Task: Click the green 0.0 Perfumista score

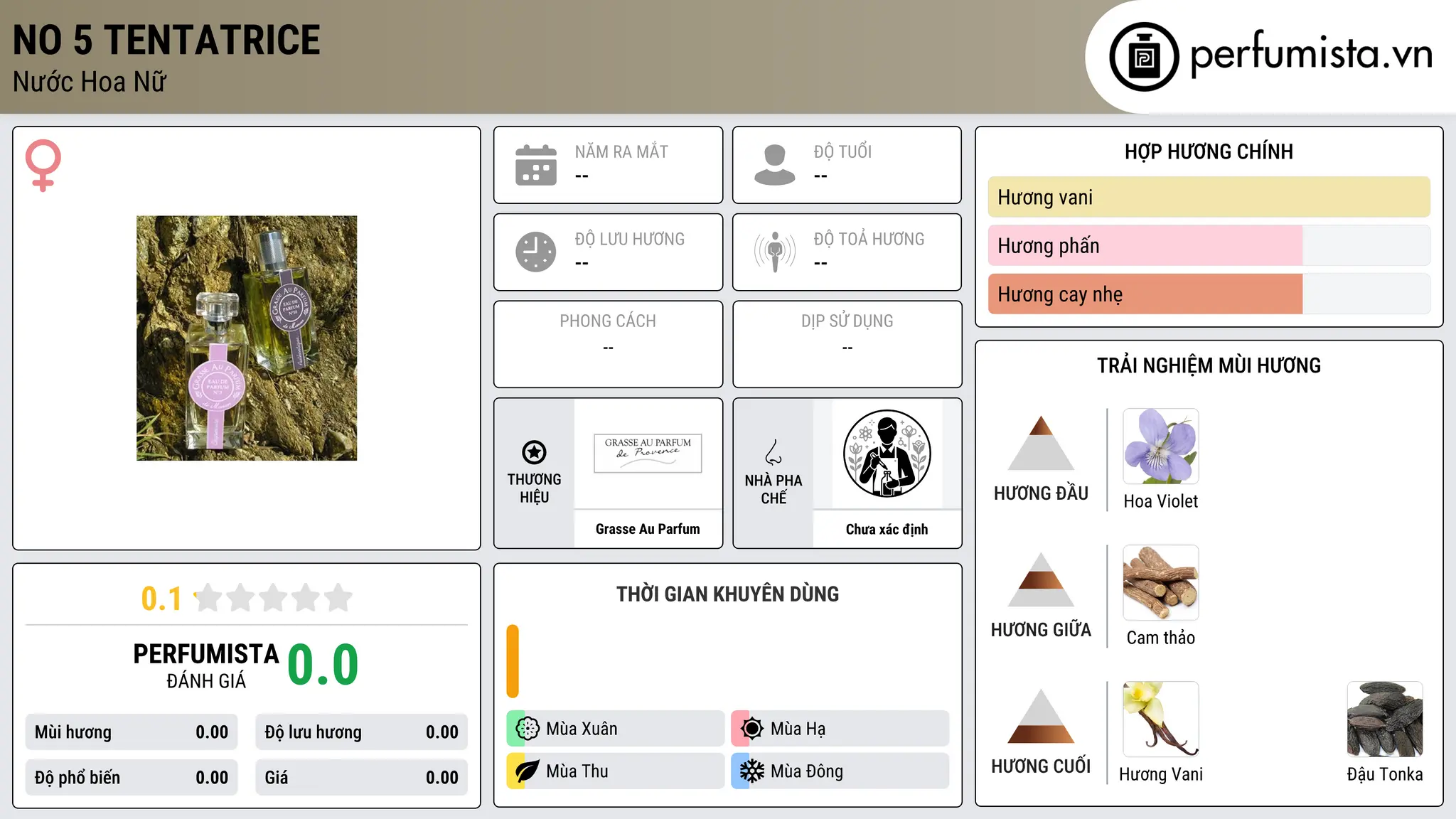Action: (x=323, y=665)
